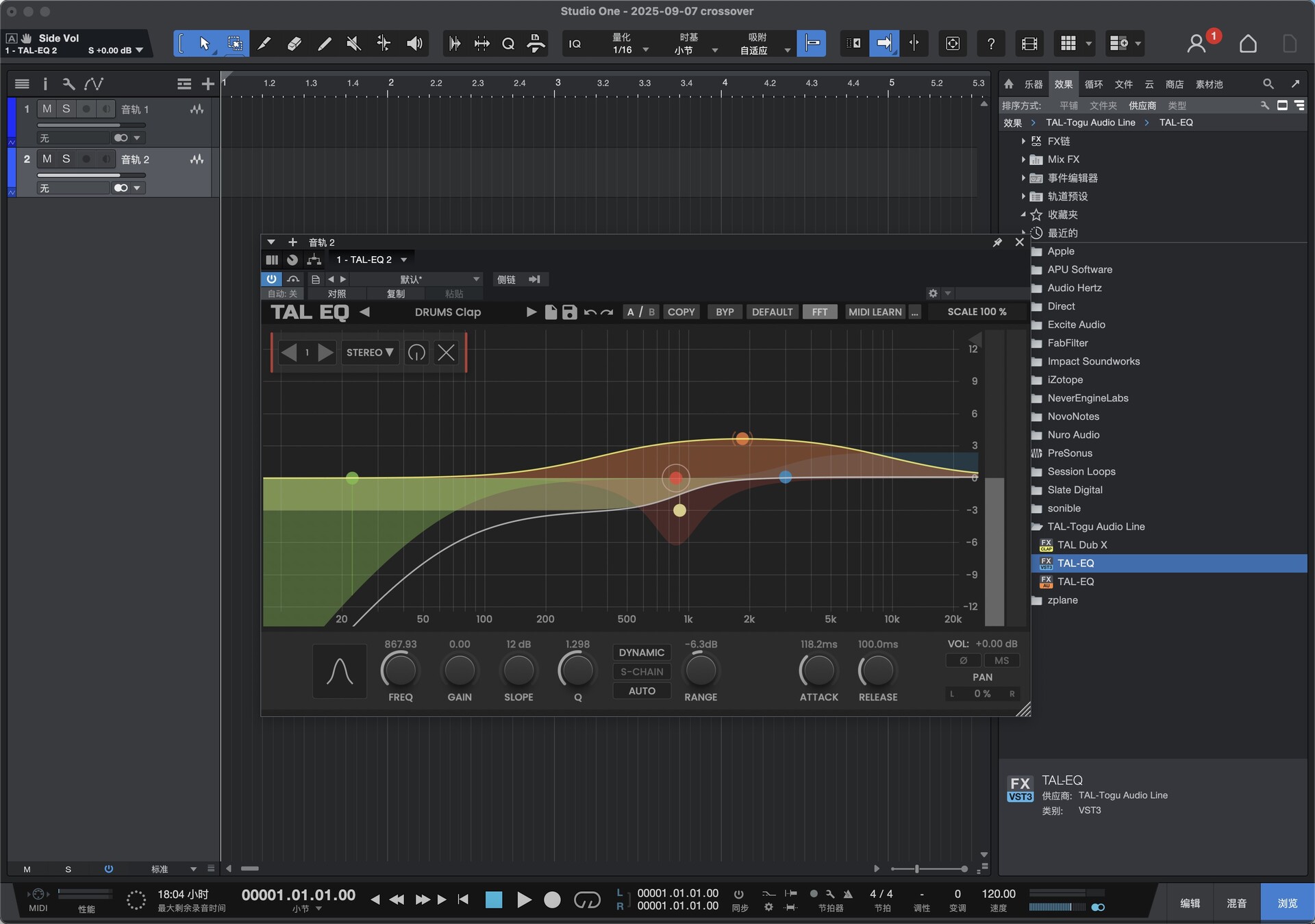This screenshot has height=924, width=1315.
Task: Open track list wrench options
Action: tap(68, 84)
